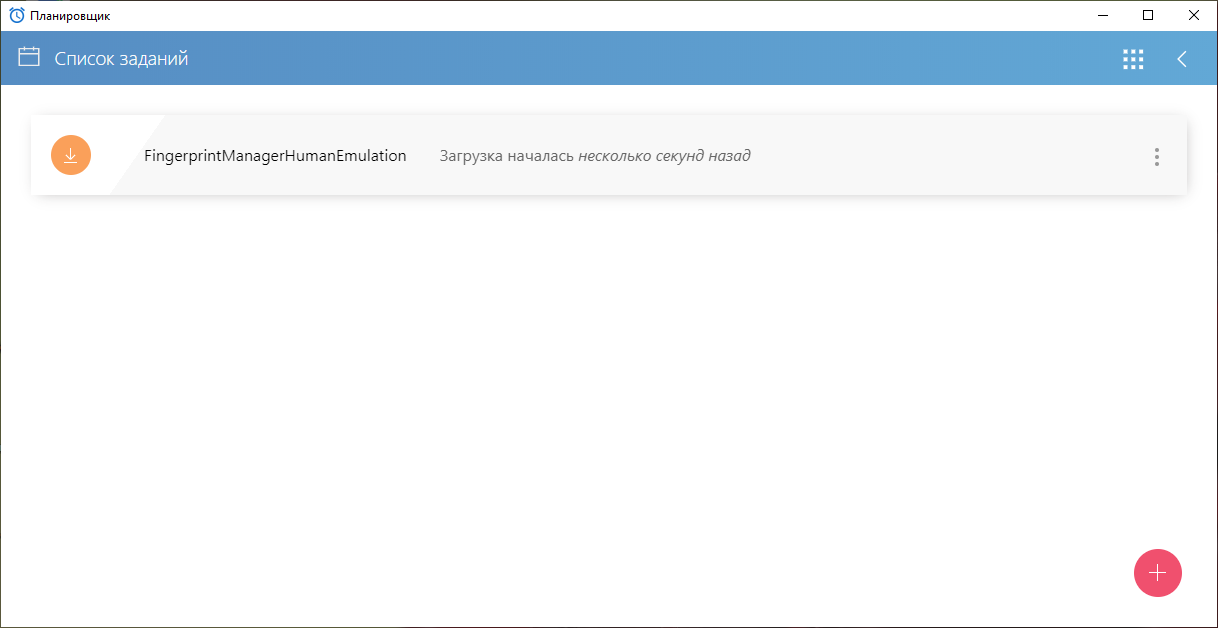Collapse panel with the left chevron arrow

tap(1182, 59)
